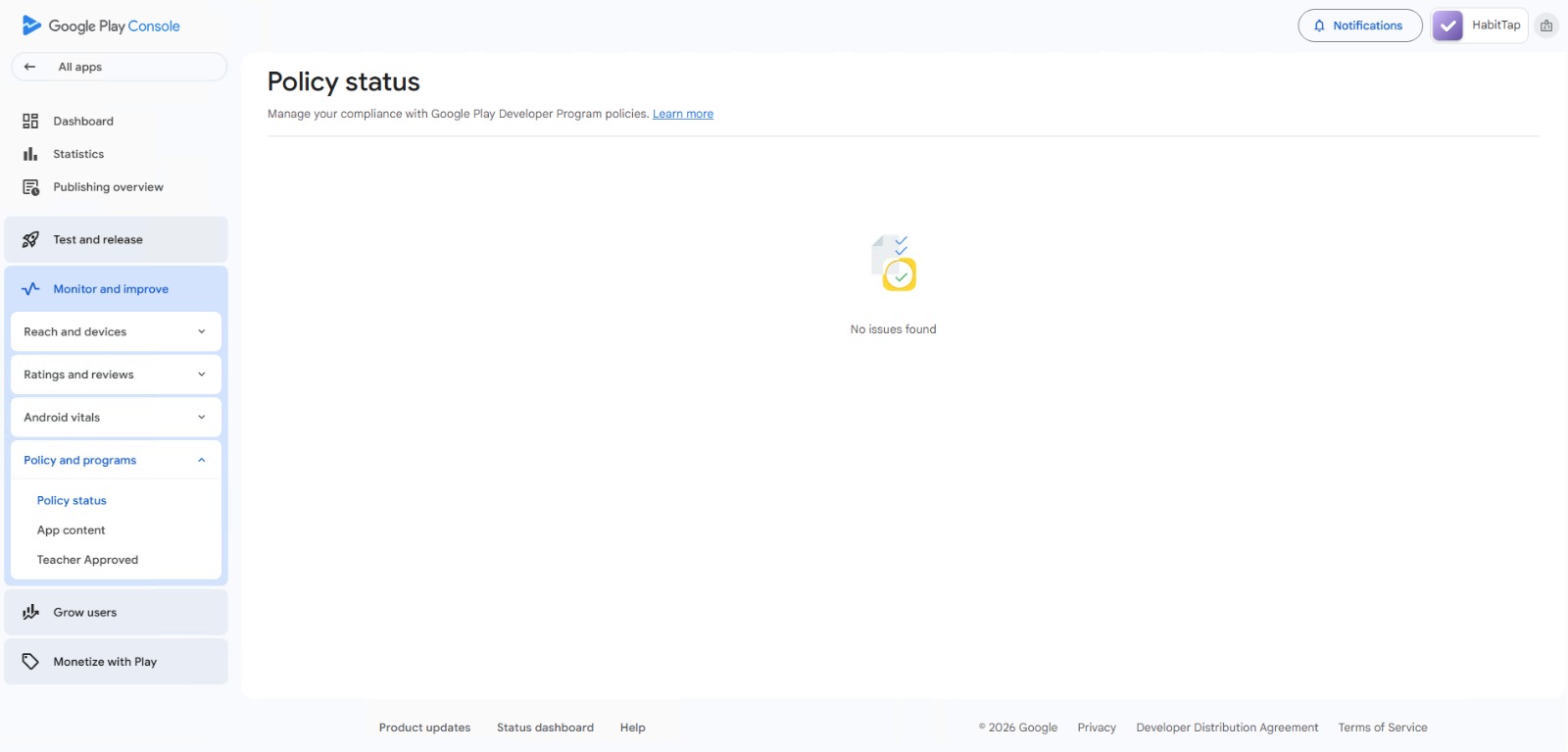Click the Test and release rocket icon
Image resolution: width=1568 pixels, height=752 pixels.
click(x=30, y=239)
